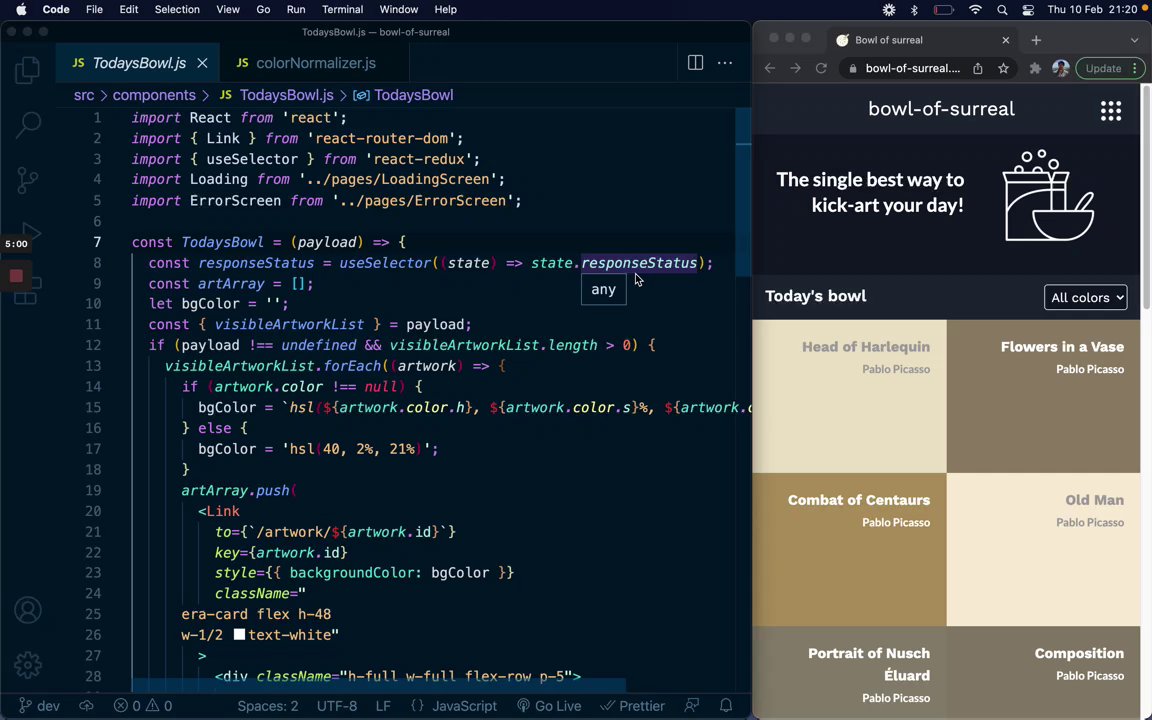Click the Prettier status bar item
This screenshot has height=720, width=1152.
[x=633, y=706]
